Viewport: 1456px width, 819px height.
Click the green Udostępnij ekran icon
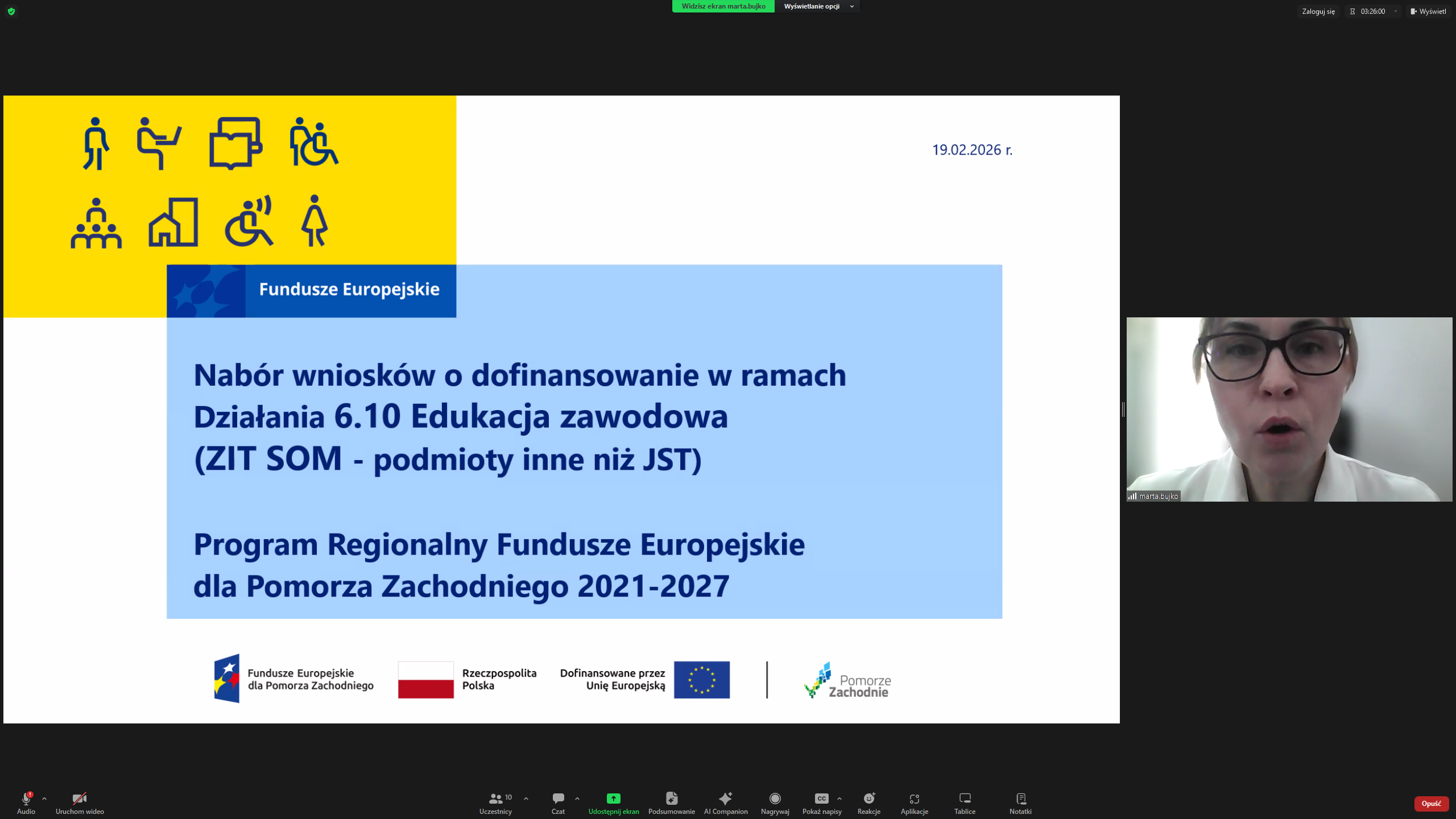[x=613, y=798]
